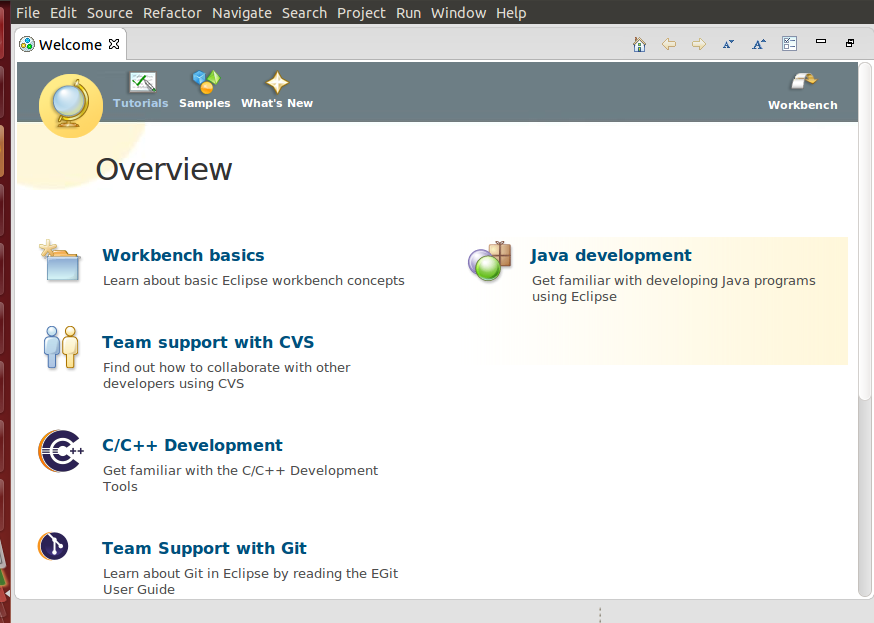
Task: Open the Project menu
Action: pyautogui.click(x=361, y=13)
